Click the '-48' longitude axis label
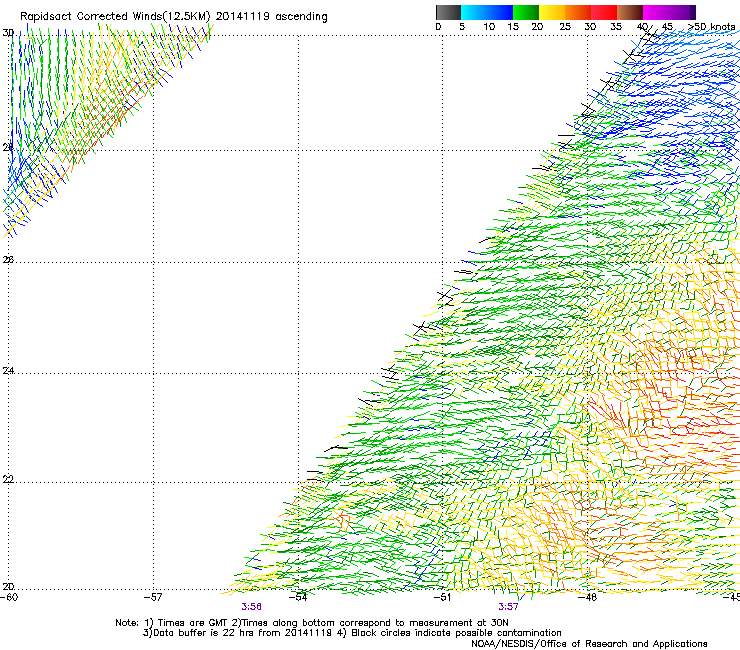 click(x=588, y=597)
